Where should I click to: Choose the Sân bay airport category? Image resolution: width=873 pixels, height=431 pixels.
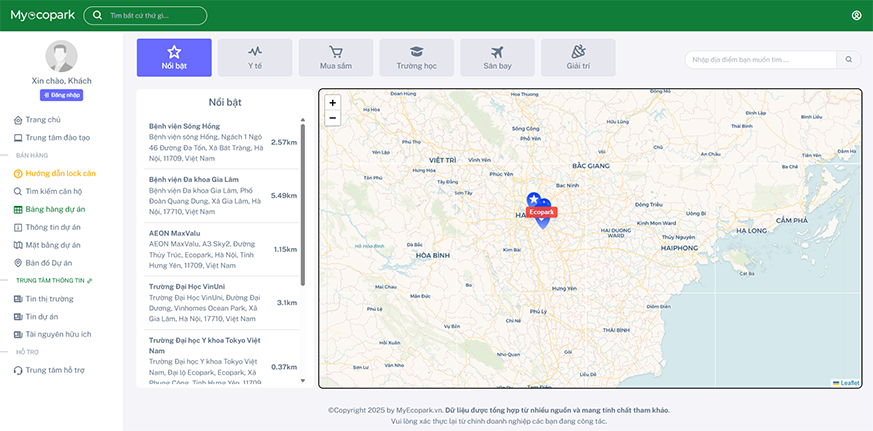tap(497, 58)
